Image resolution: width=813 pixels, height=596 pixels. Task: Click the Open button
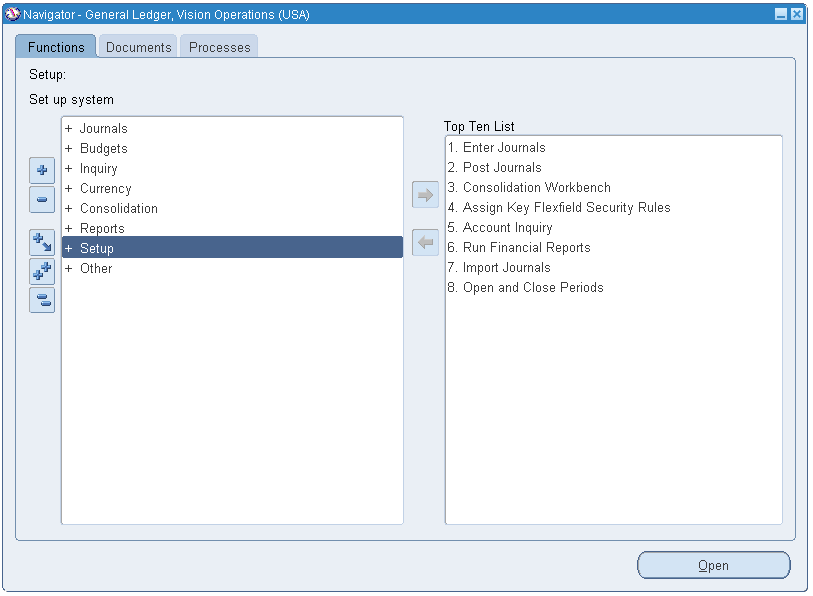tap(713, 565)
